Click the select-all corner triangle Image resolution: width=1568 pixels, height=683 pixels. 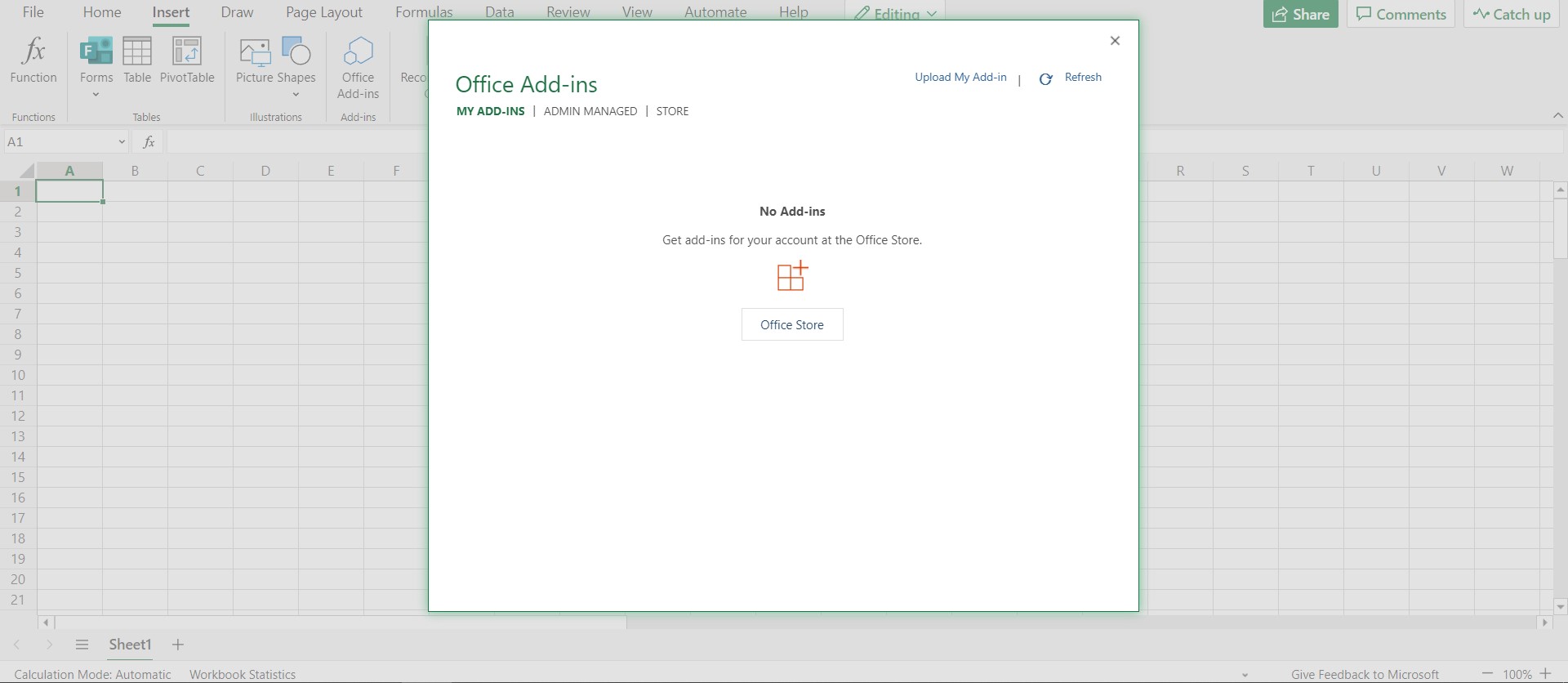pyautogui.click(x=26, y=171)
